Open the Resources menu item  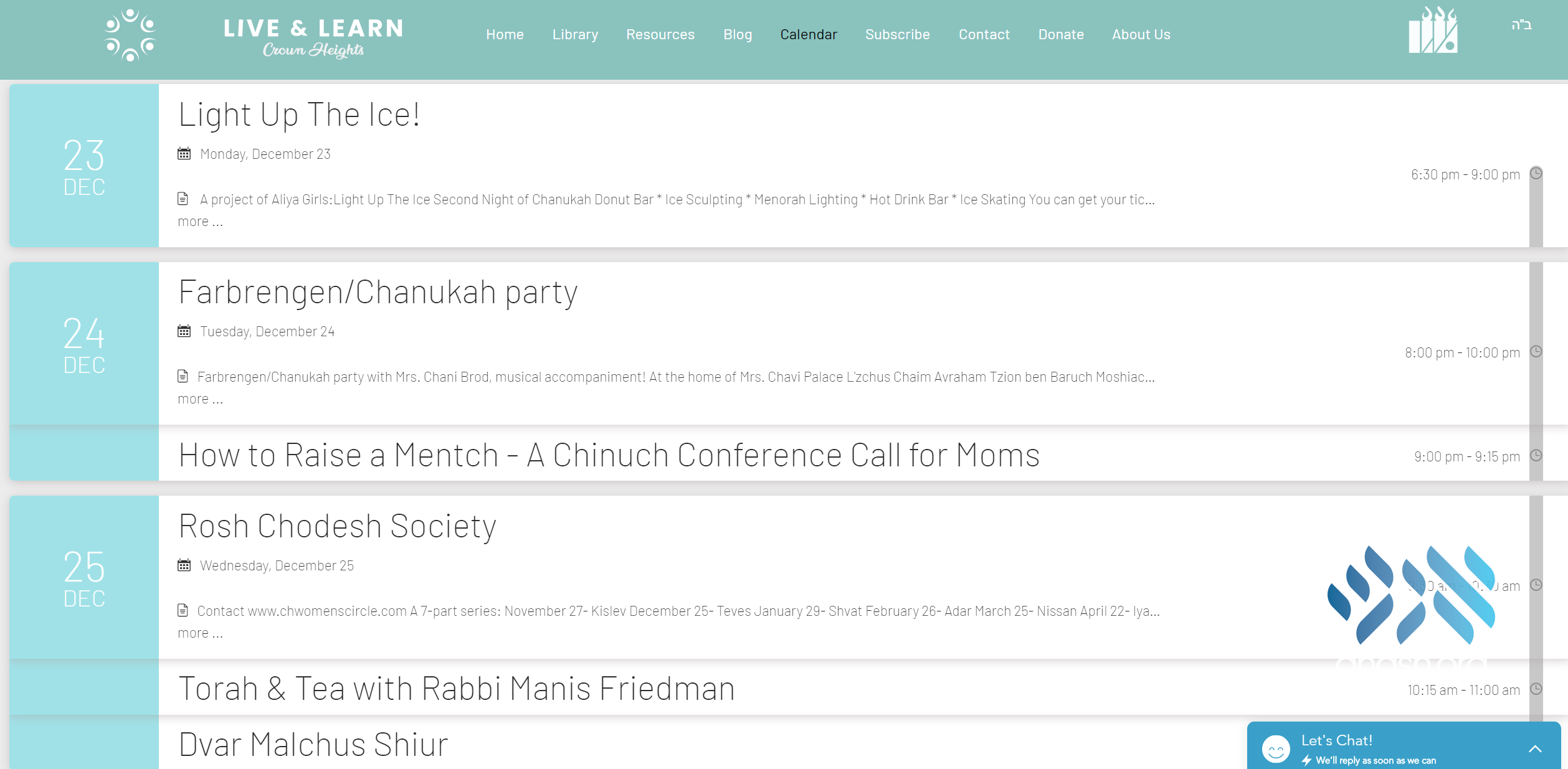click(x=660, y=34)
